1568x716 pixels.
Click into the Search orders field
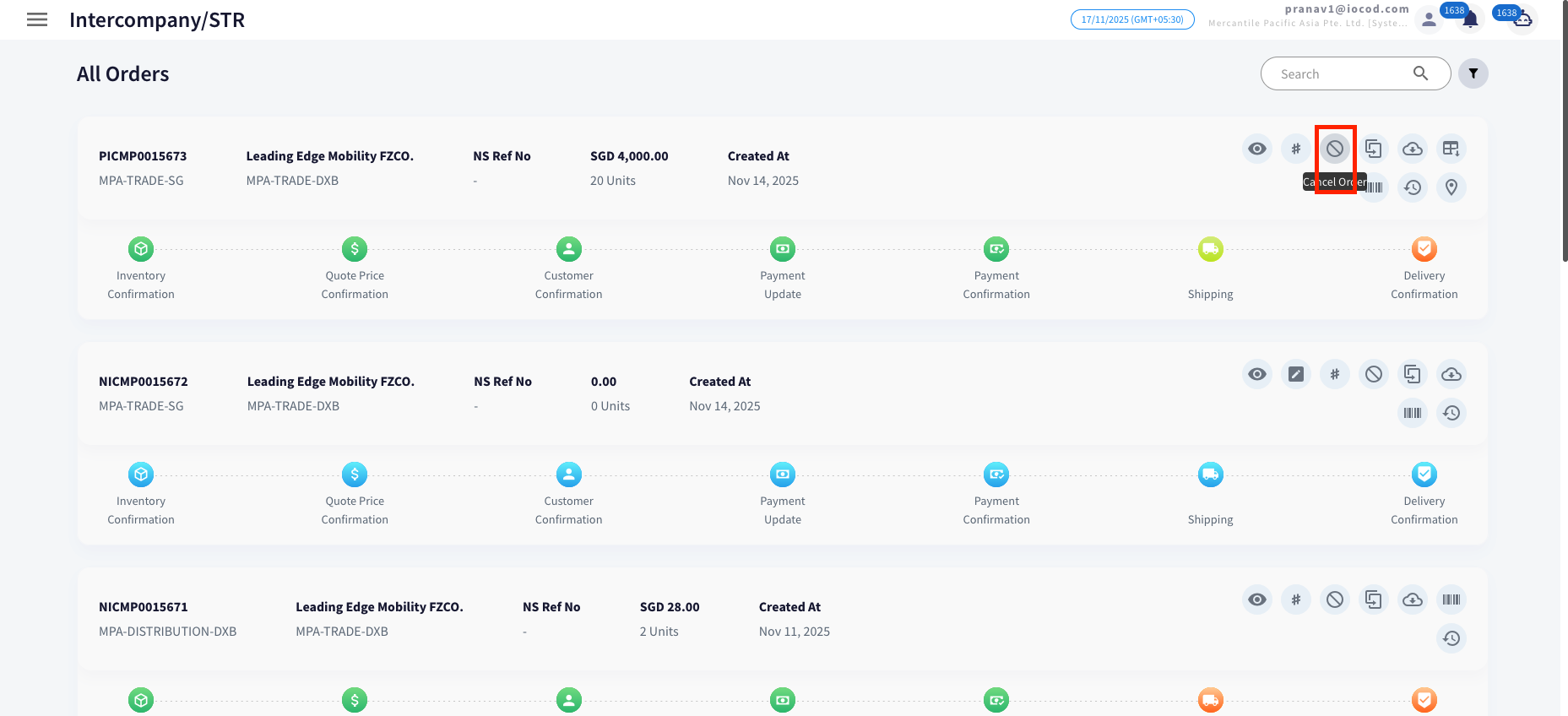click(x=1343, y=73)
